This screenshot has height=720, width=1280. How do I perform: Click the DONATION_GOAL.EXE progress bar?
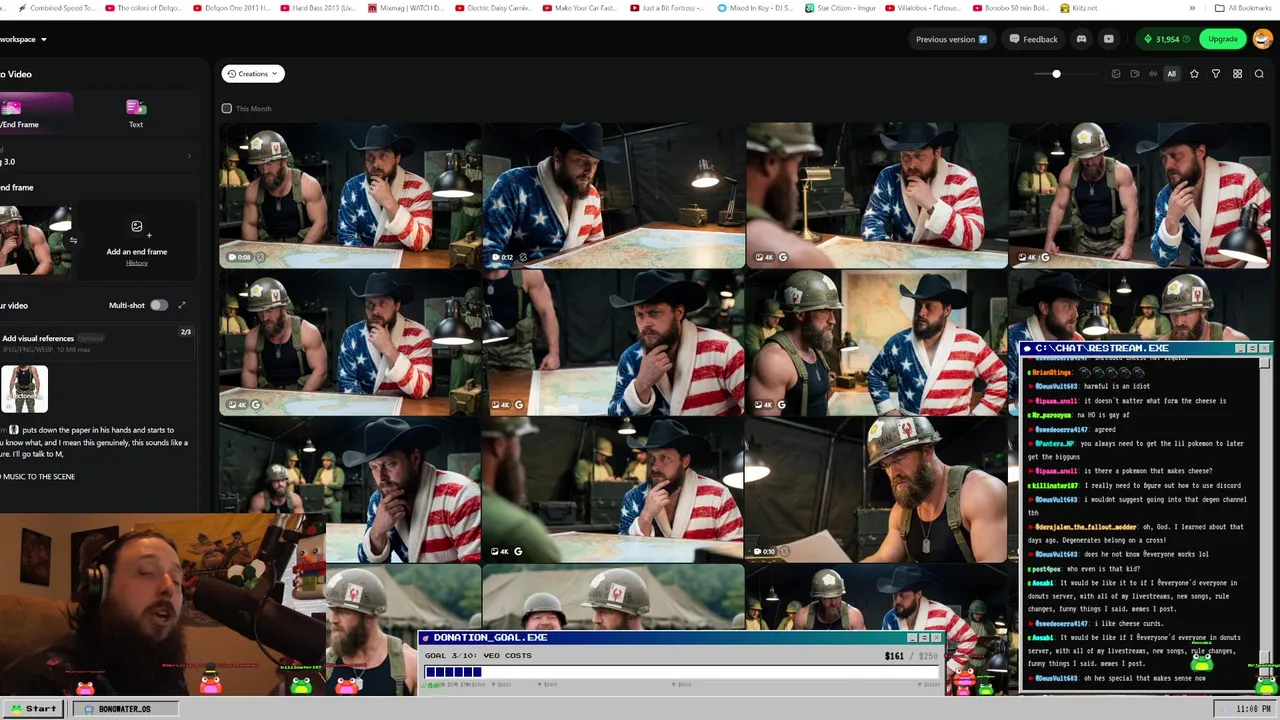(x=683, y=672)
